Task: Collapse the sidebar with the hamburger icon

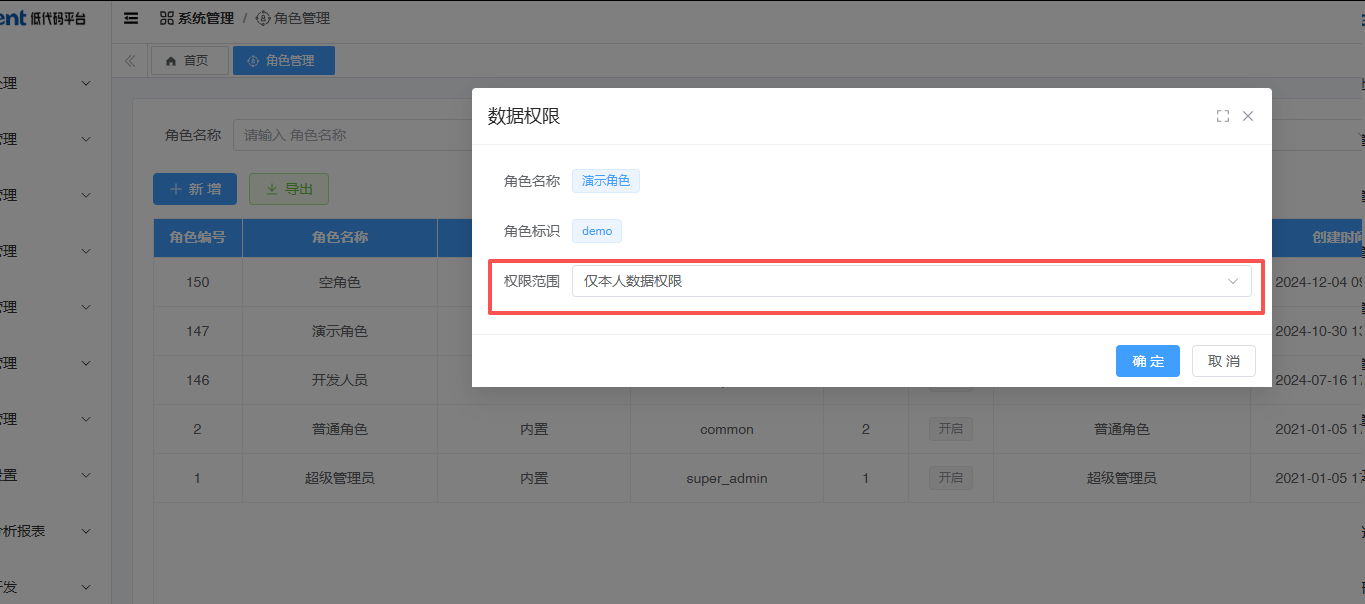Action: pyautogui.click(x=131, y=18)
